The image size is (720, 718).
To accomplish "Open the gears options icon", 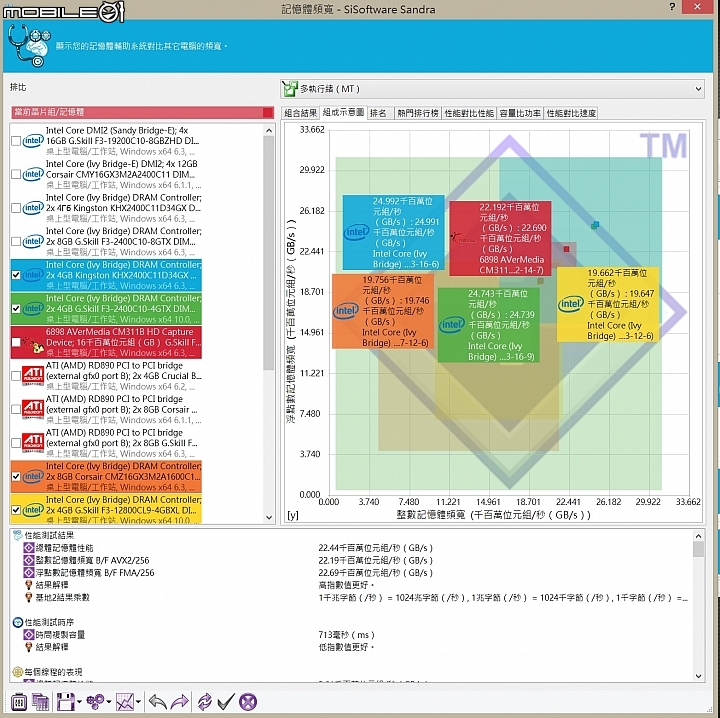I will click(x=95, y=702).
